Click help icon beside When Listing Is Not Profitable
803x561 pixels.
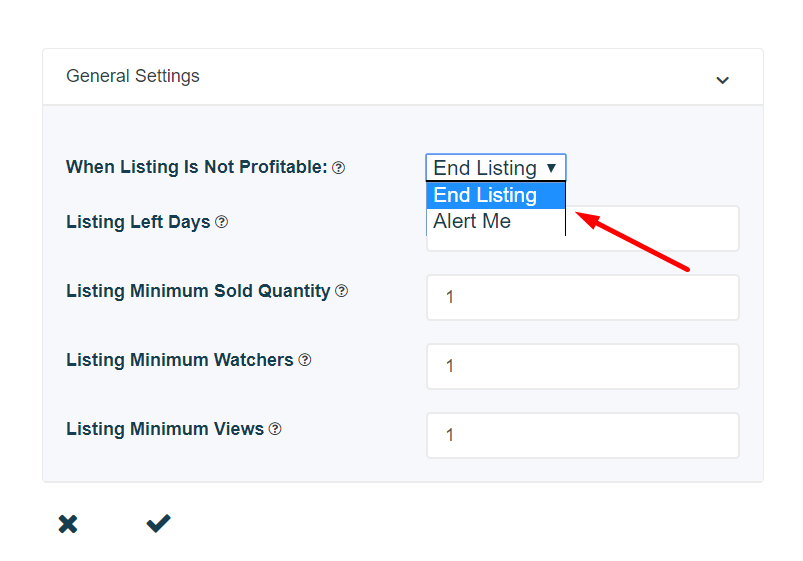point(339,168)
